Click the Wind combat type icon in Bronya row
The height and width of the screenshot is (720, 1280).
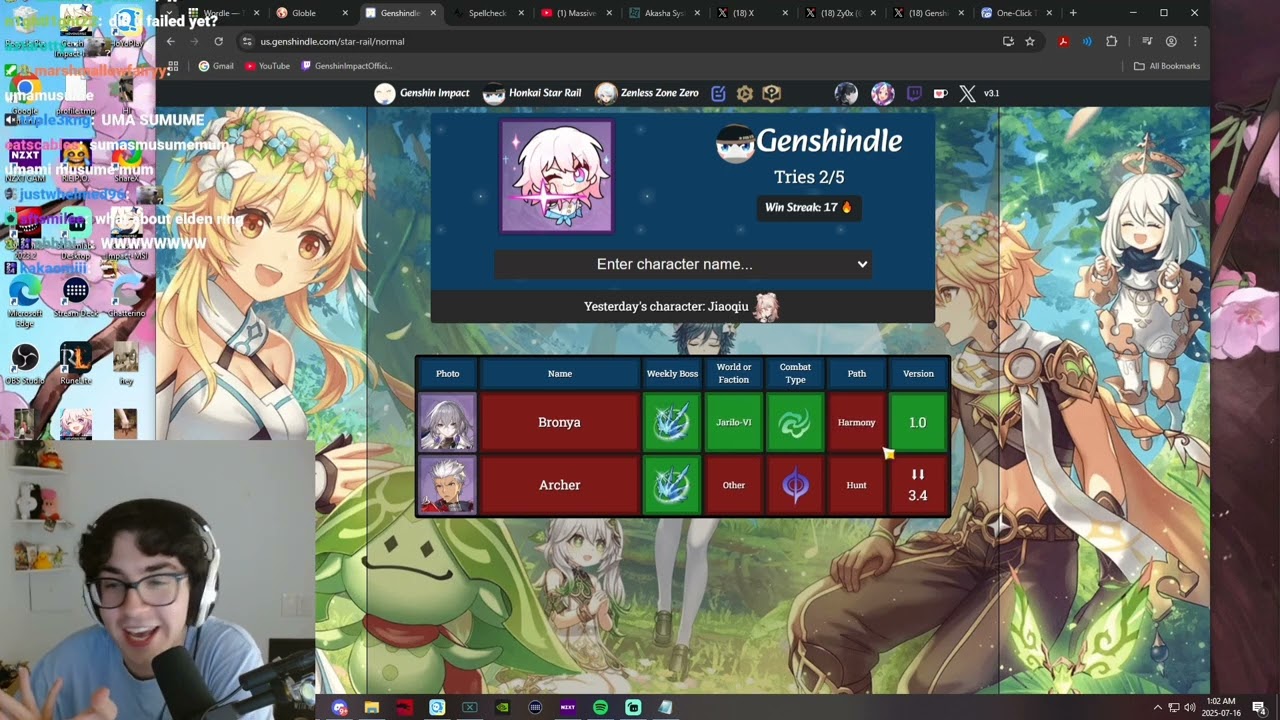pos(795,422)
